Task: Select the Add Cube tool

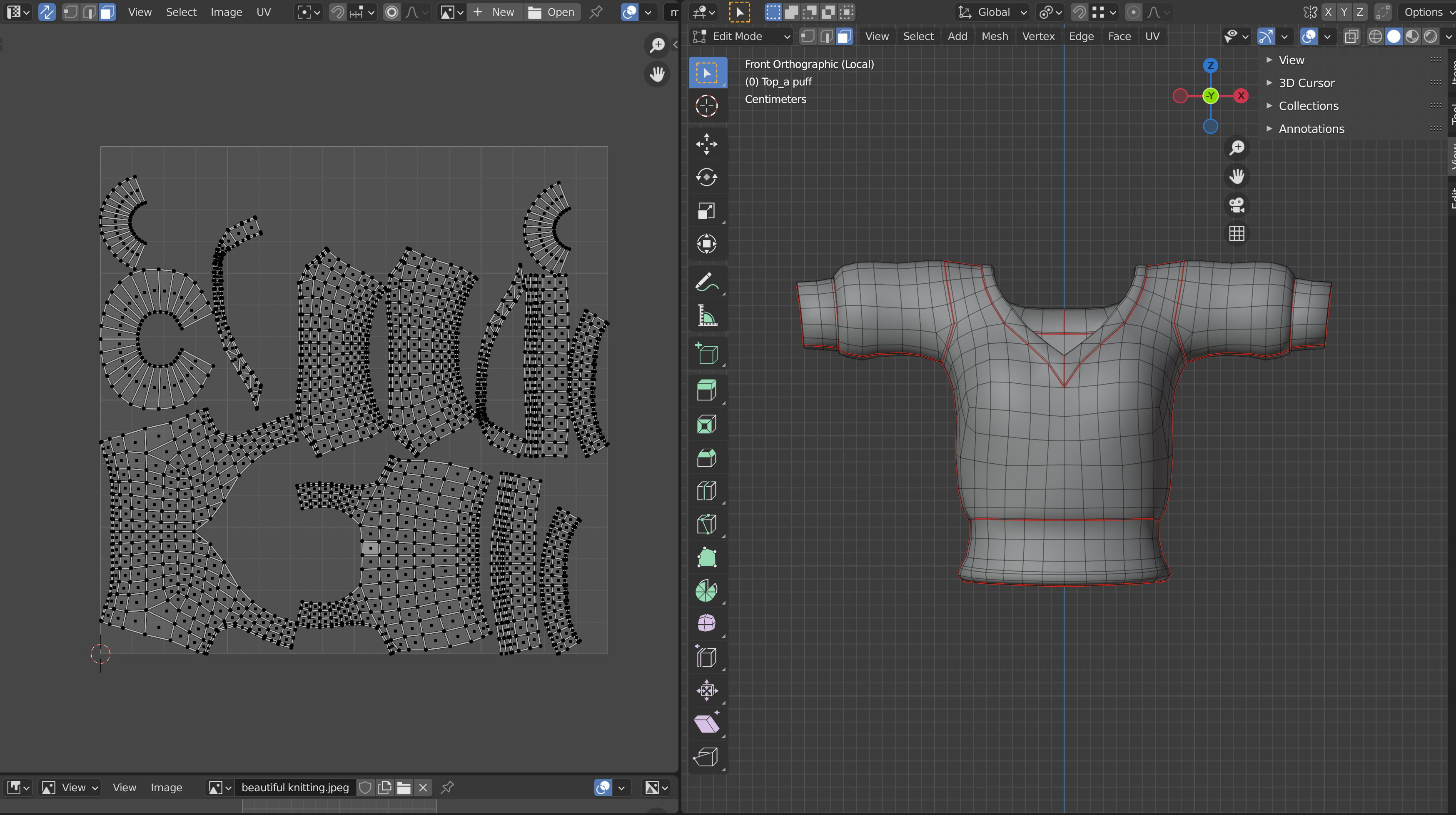Action: pyautogui.click(x=706, y=353)
